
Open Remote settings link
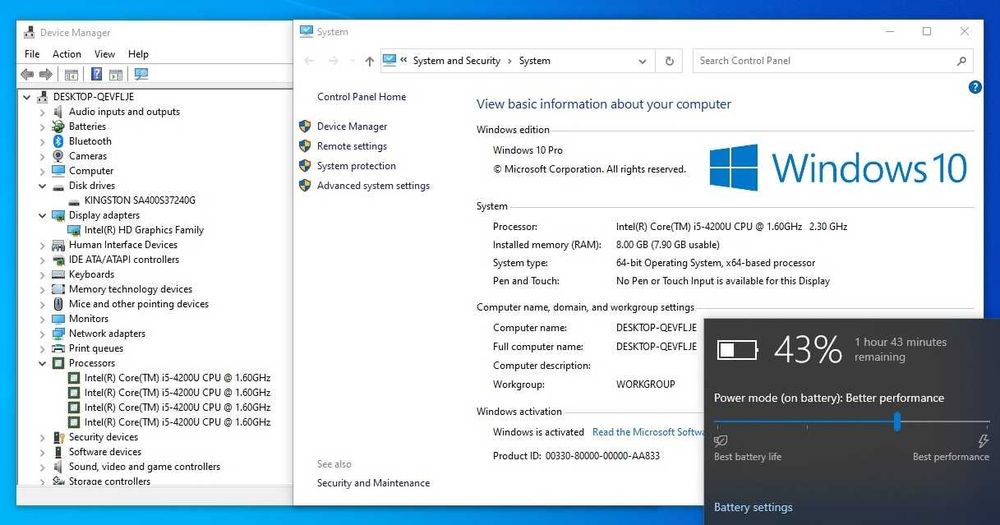click(x=352, y=146)
